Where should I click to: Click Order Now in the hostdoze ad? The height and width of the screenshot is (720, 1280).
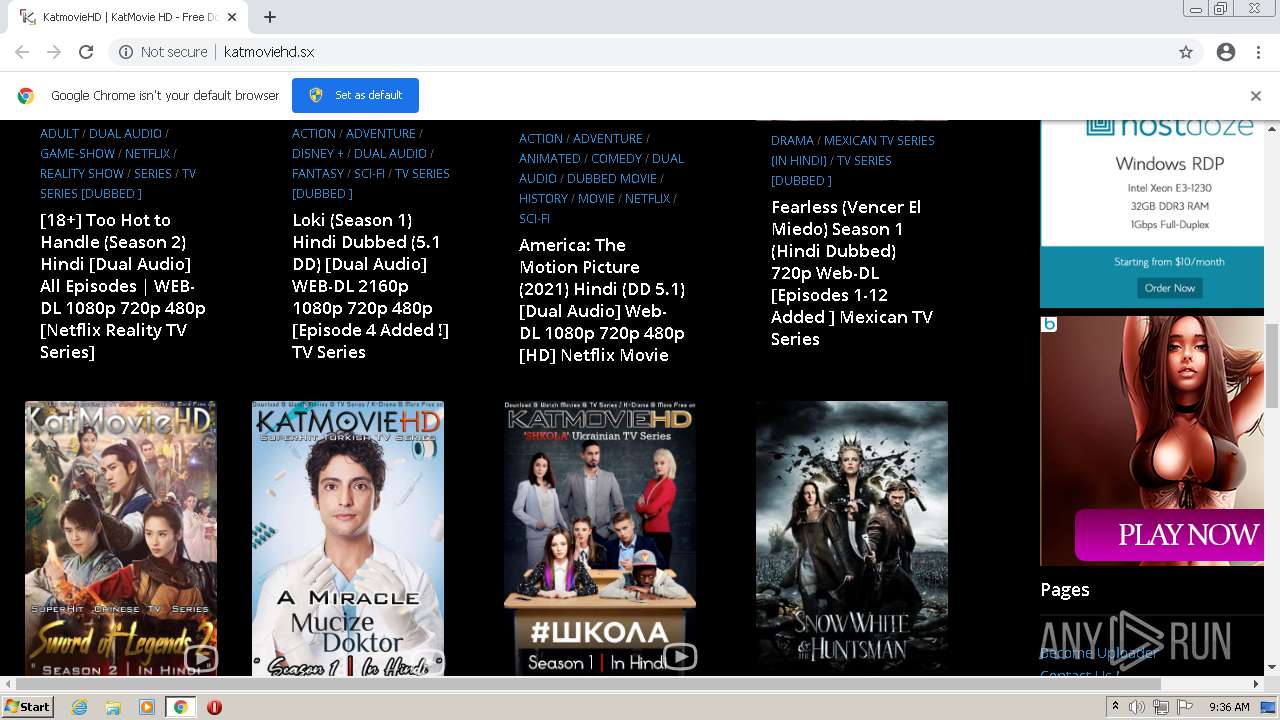[x=1170, y=288]
